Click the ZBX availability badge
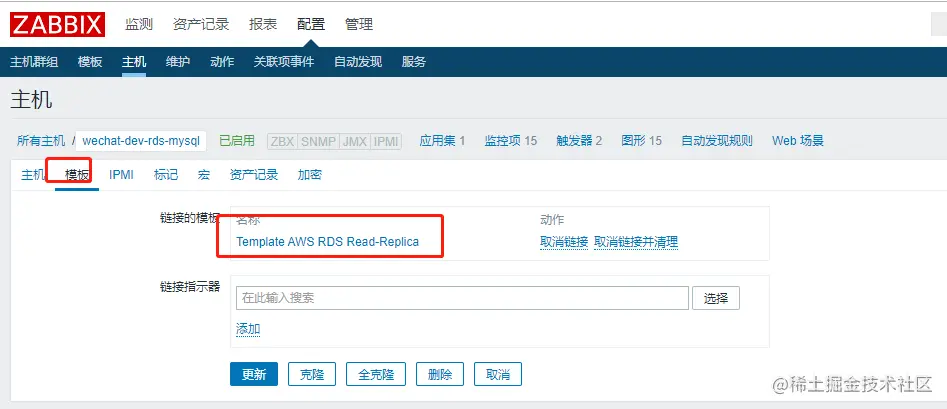The width and height of the screenshot is (947, 409). pyautogui.click(x=282, y=141)
